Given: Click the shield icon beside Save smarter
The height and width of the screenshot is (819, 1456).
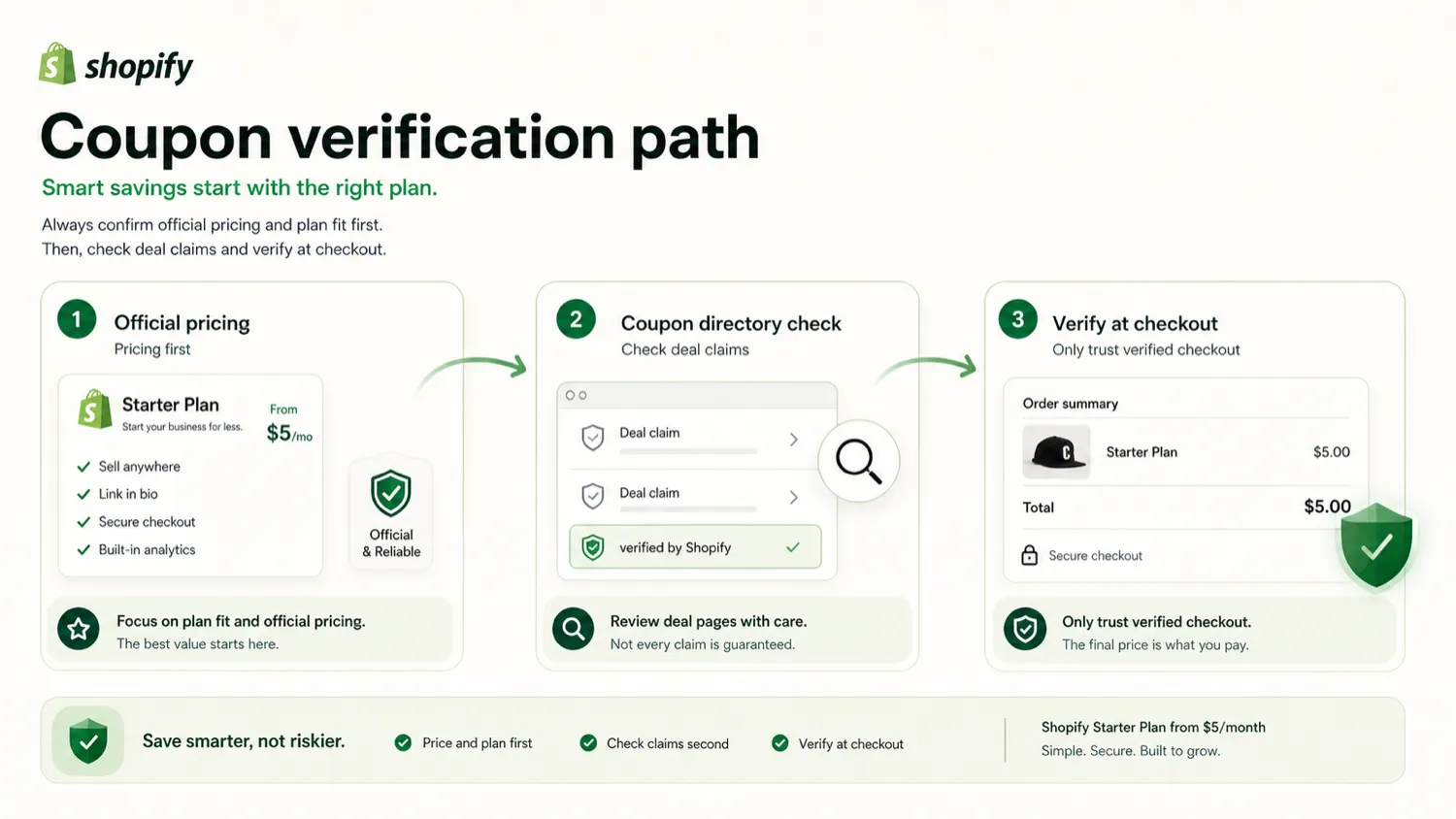Looking at the screenshot, I should pyautogui.click(x=88, y=741).
